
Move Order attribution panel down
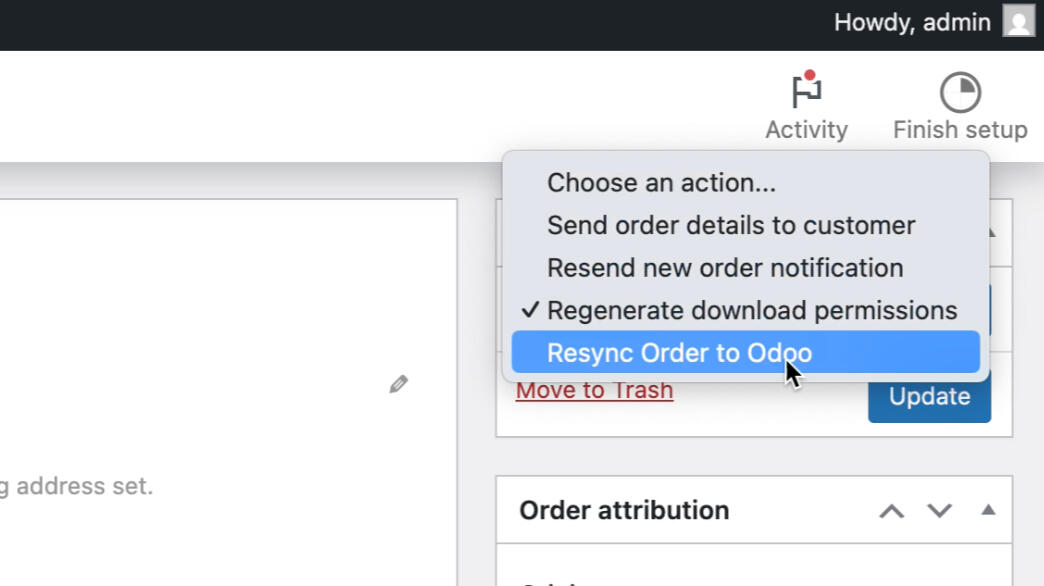click(939, 511)
